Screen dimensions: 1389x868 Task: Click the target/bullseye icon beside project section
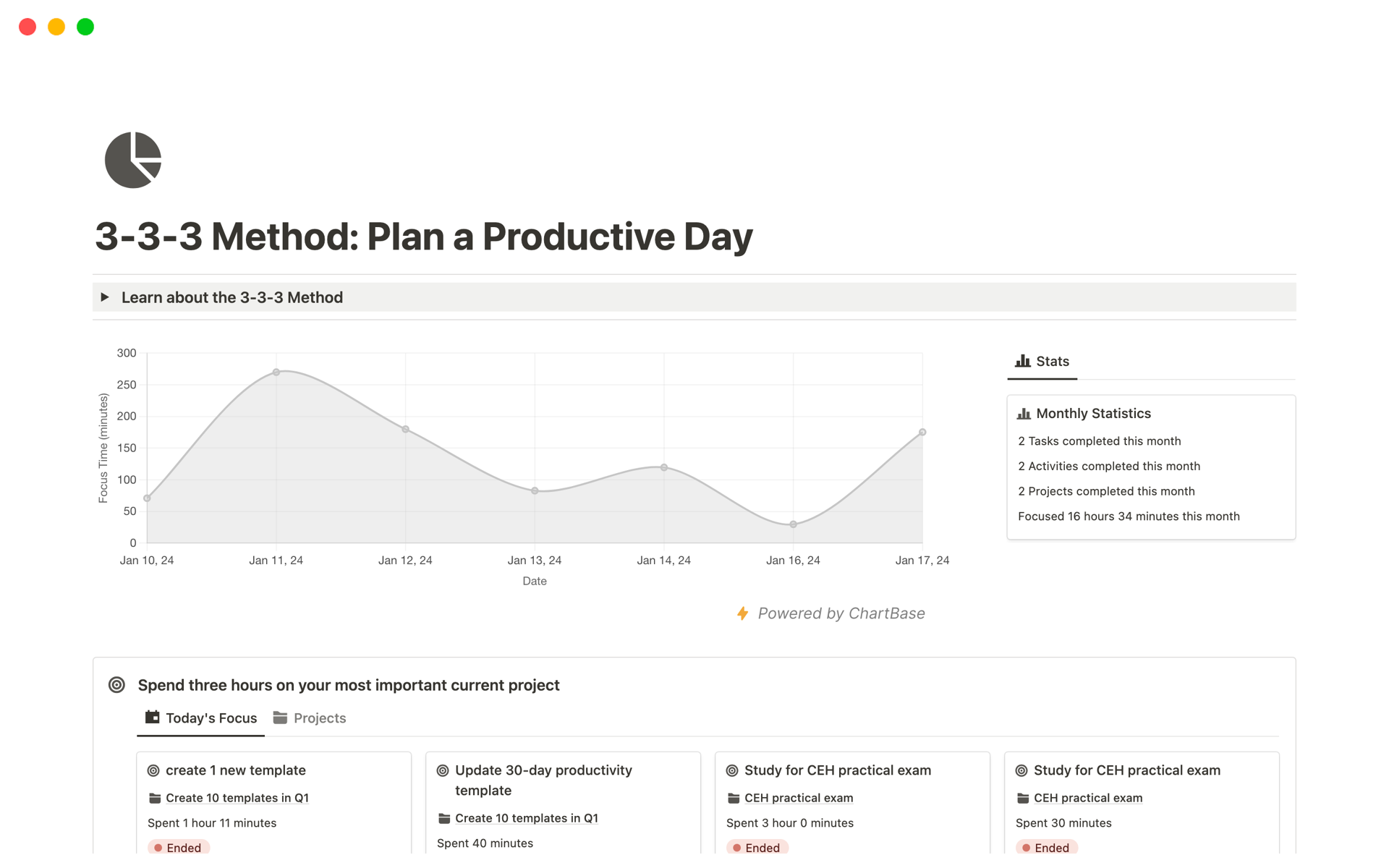coord(116,685)
